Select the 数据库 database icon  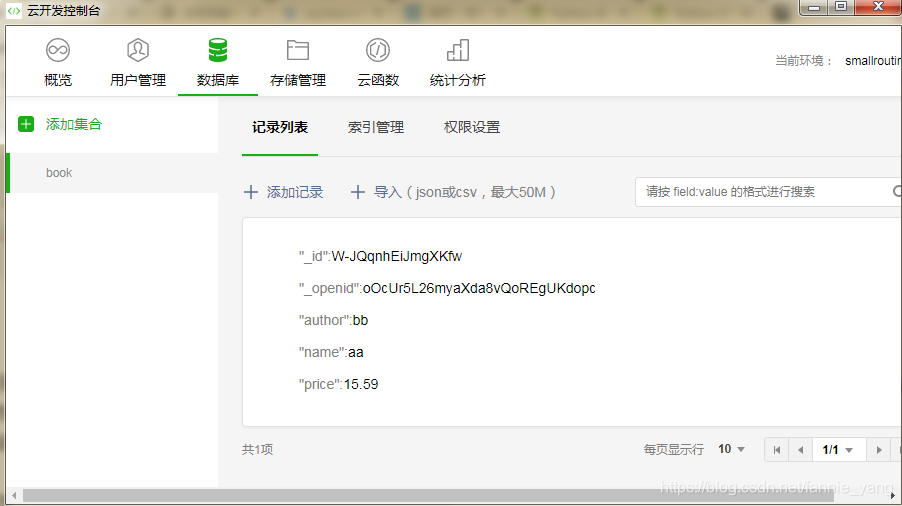(x=218, y=51)
